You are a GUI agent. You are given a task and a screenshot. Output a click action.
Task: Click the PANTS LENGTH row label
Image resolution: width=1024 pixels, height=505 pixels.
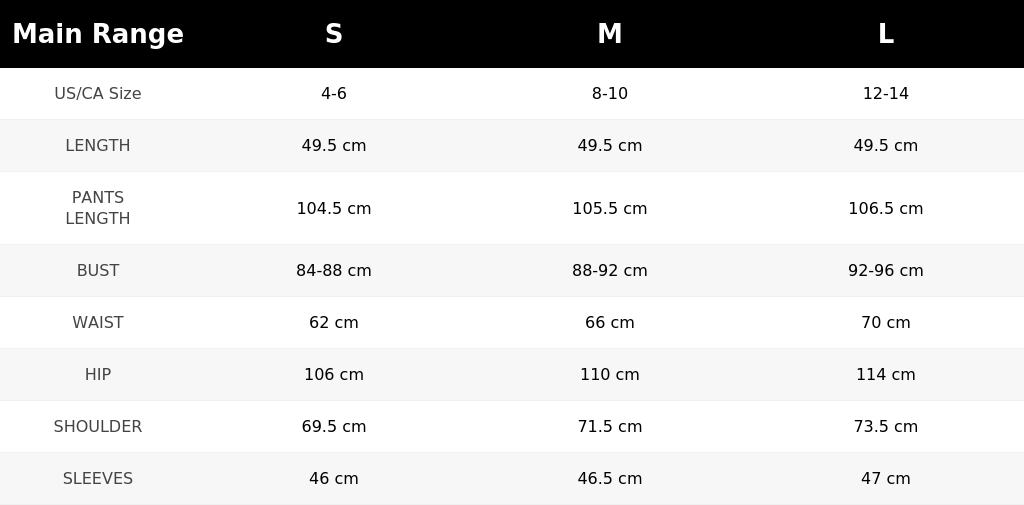[98, 208]
